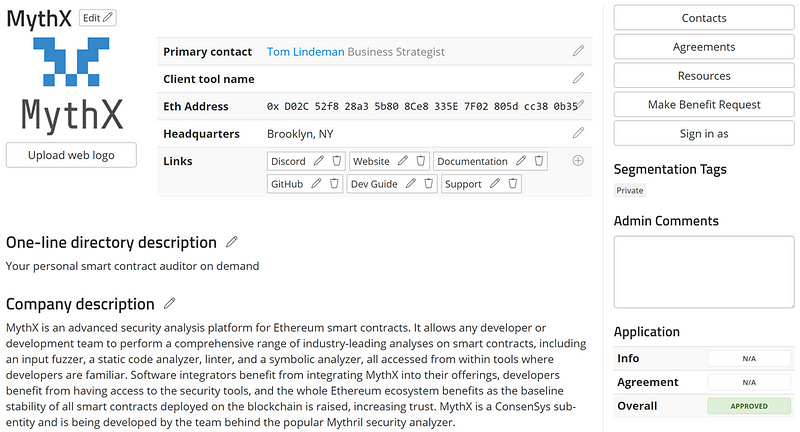Click the MythX logo image

pyautogui.click(x=71, y=85)
